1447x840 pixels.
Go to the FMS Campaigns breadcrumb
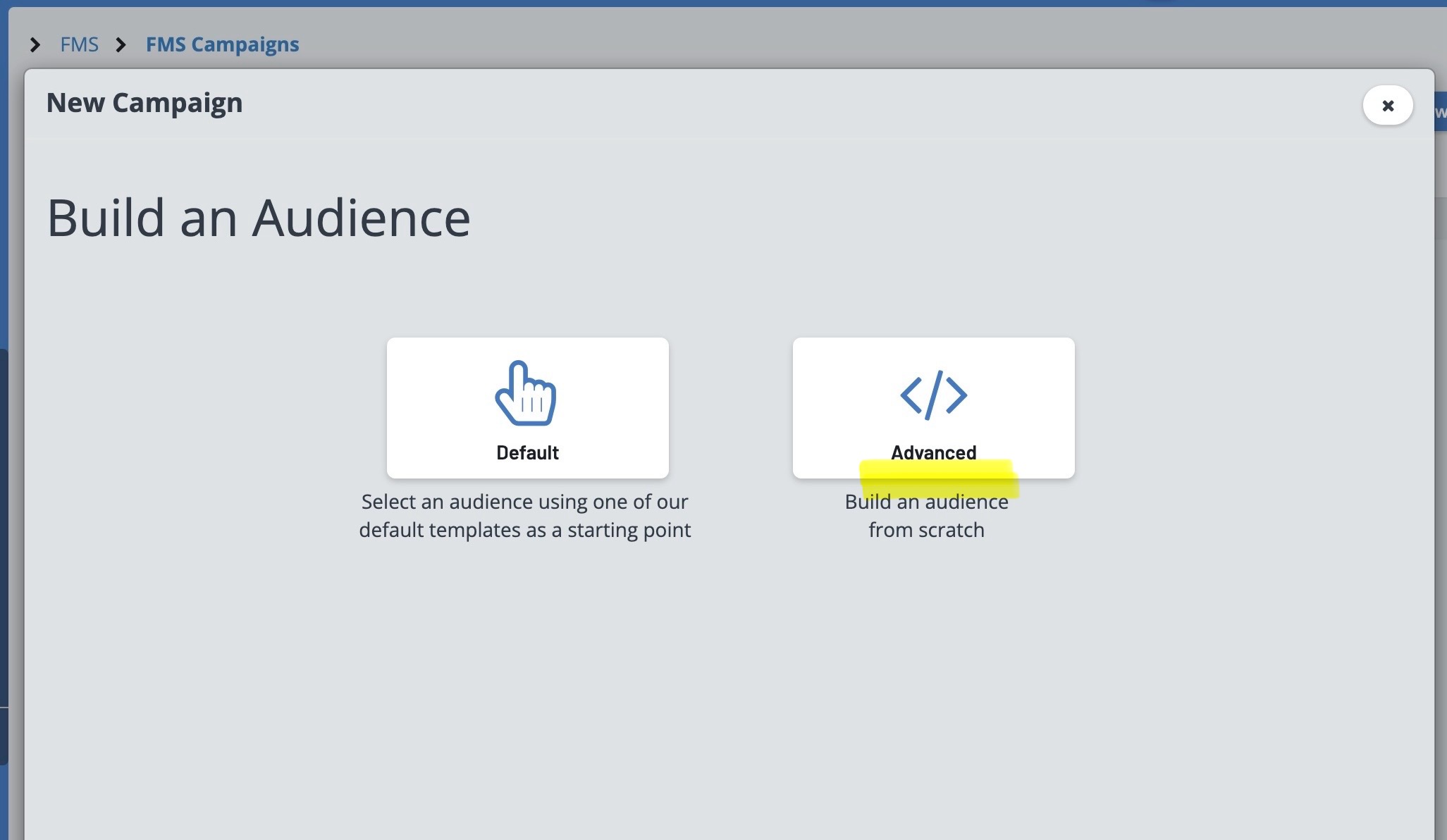[222, 45]
